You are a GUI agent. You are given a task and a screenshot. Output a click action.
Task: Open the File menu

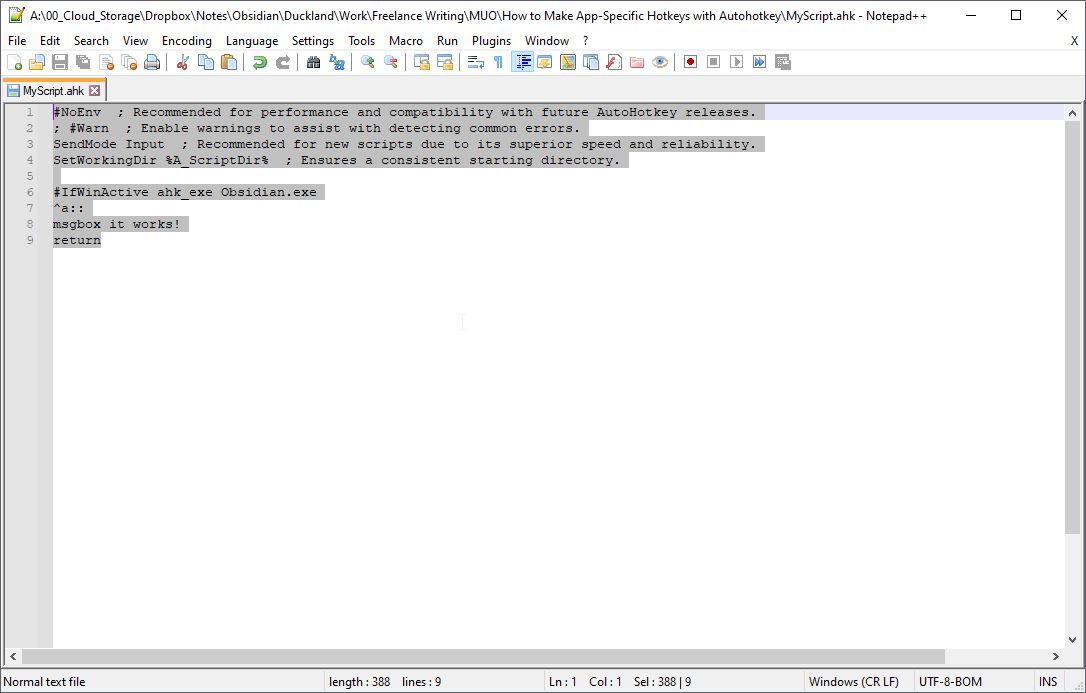pos(17,41)
